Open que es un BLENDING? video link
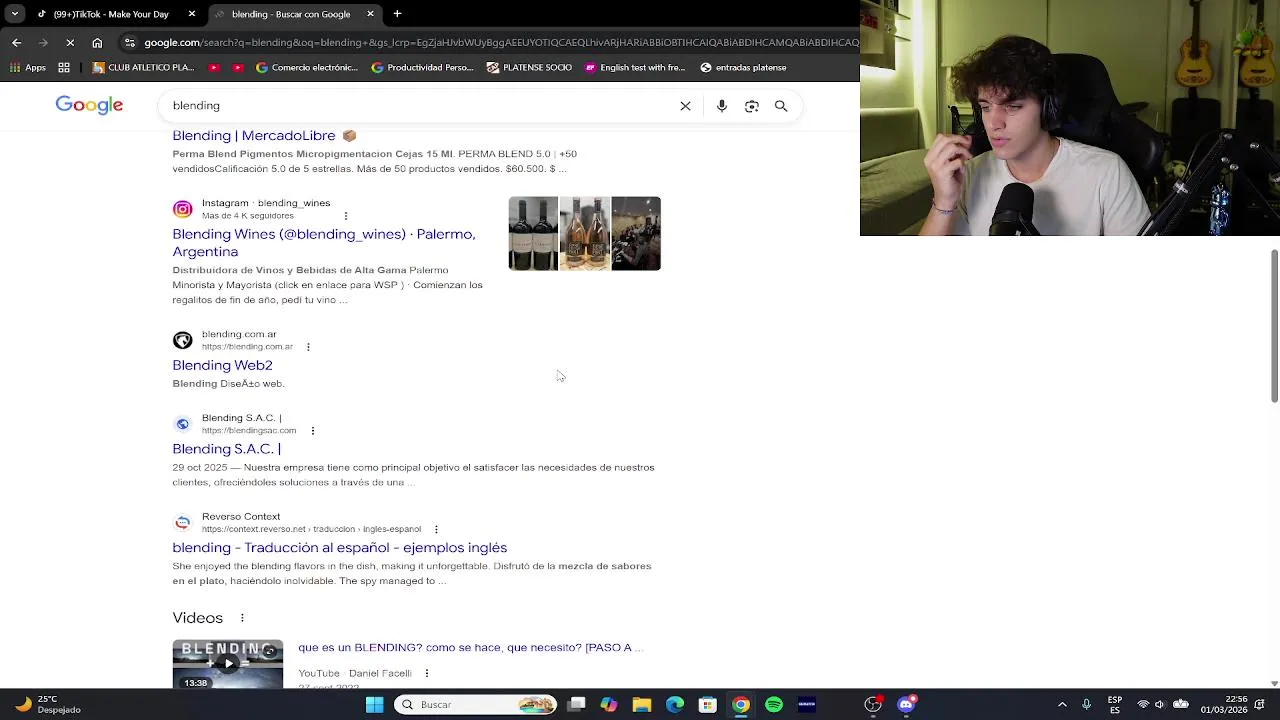This screenshot has width=1280, height=720. tap(470, 647)
